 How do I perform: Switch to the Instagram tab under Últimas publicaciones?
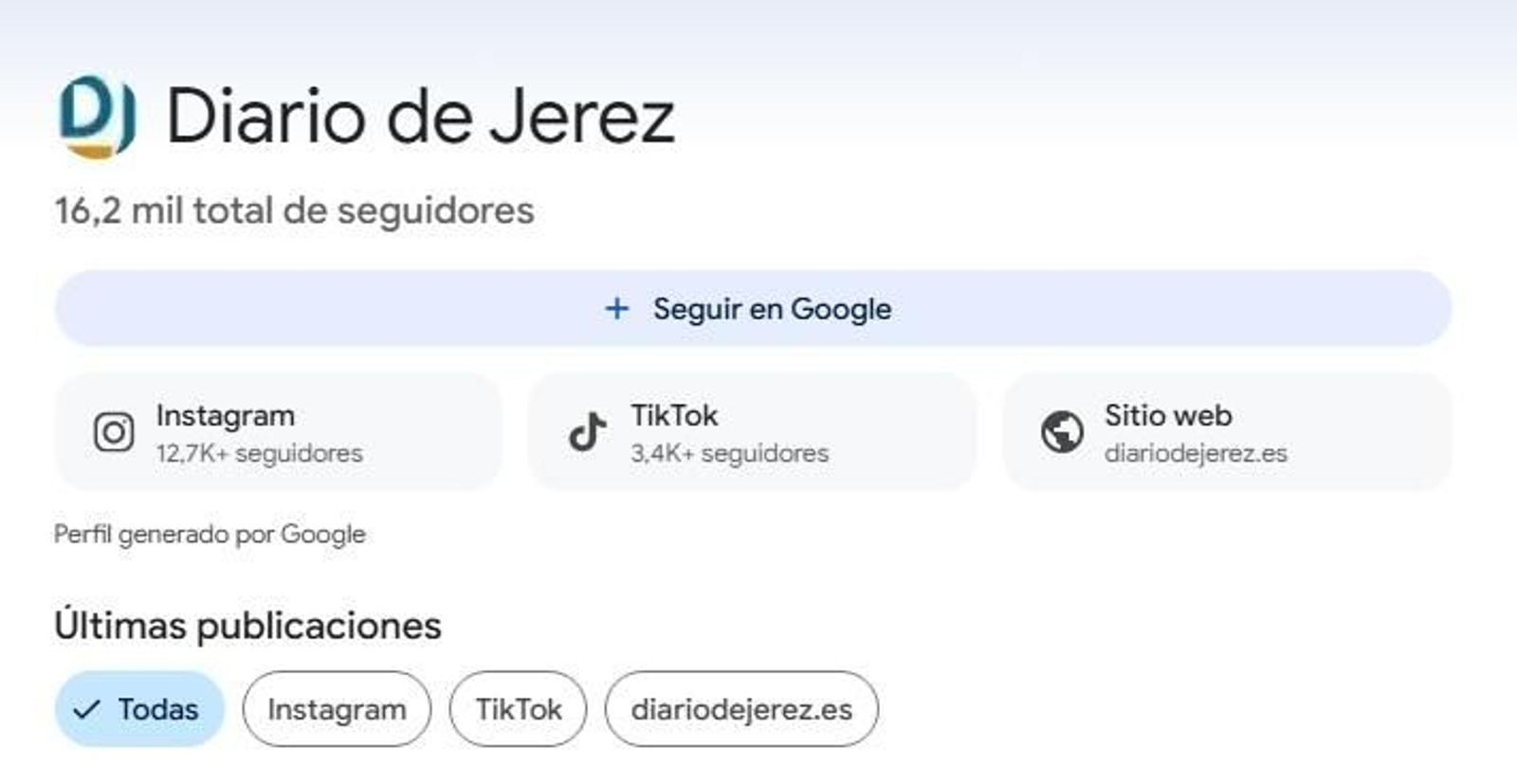[x=337, y=707]
